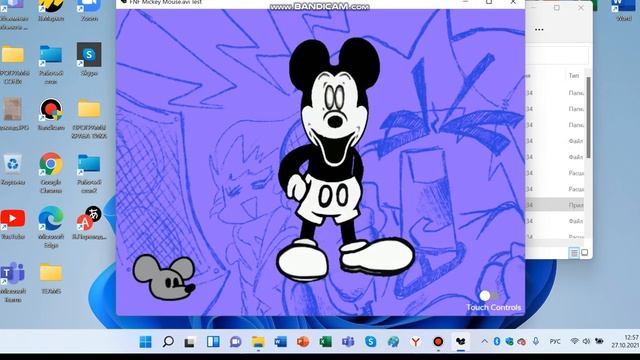Click the search field in Explorer window
640x360 pixels.
[557, 56]
